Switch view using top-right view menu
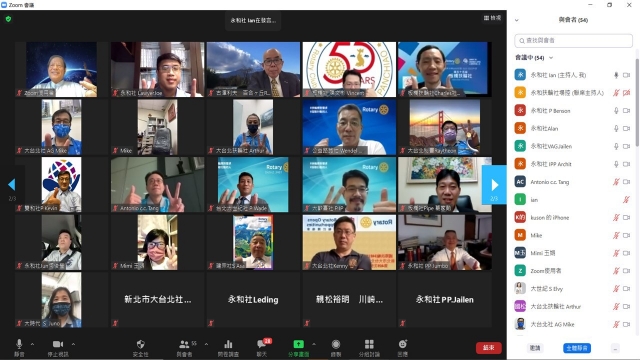Image resolution: width=640 pixels, height=360 pixels. [492, 18]
